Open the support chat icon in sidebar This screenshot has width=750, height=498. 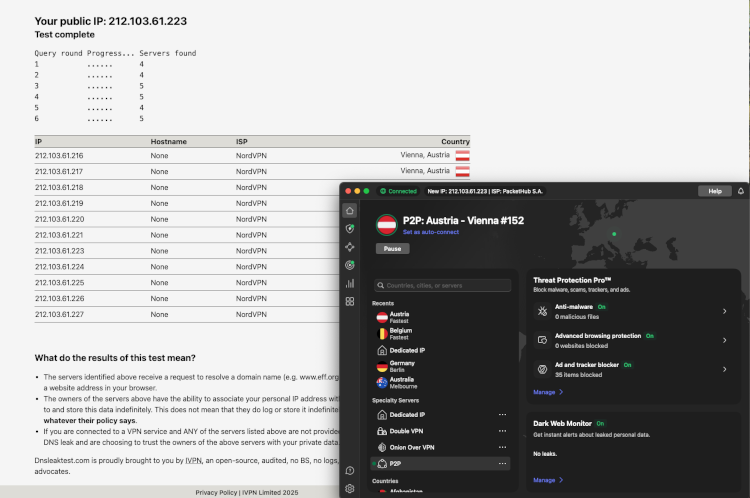[350, 471]
